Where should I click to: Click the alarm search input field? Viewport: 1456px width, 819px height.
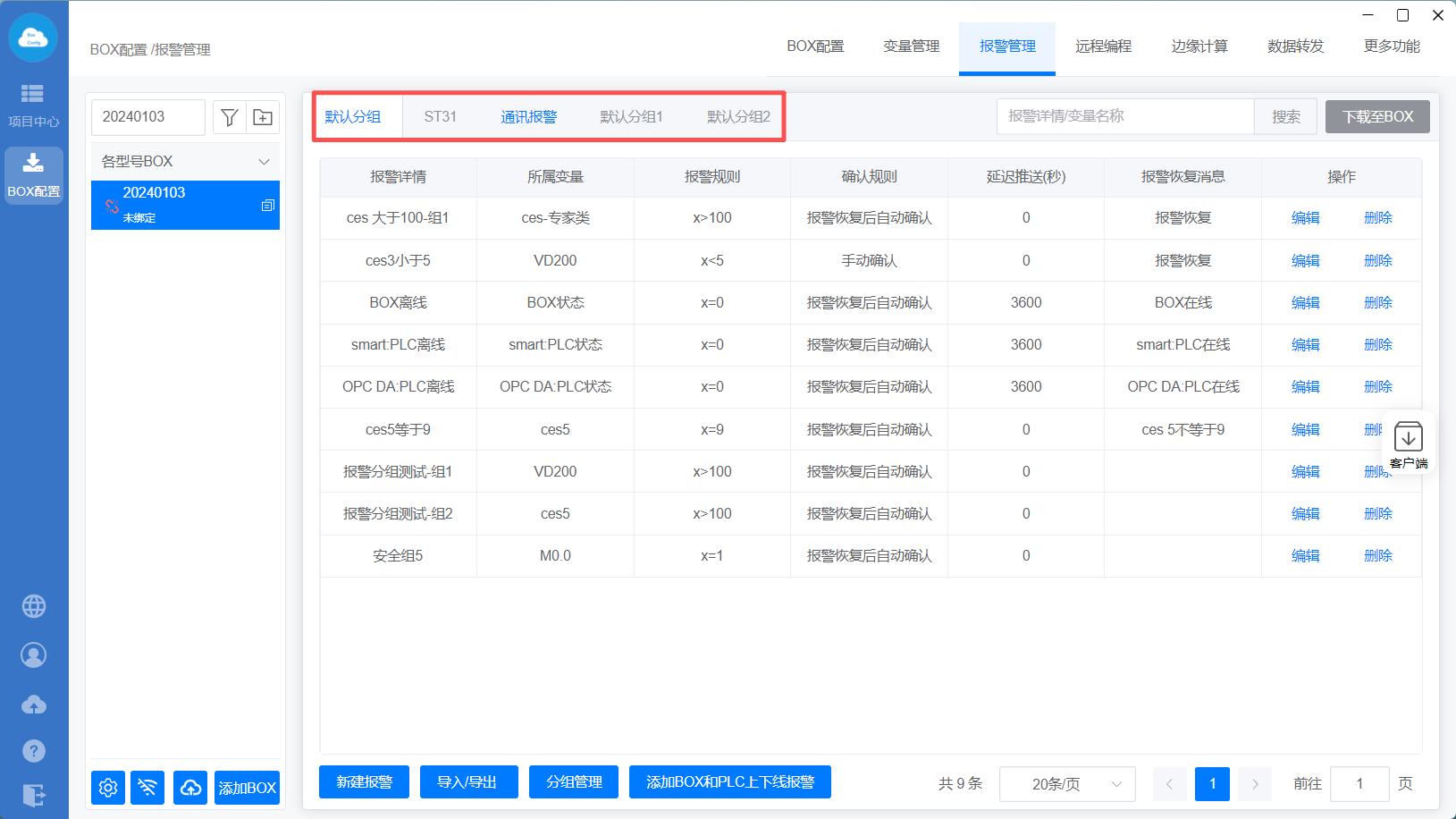click(1125, 116)
